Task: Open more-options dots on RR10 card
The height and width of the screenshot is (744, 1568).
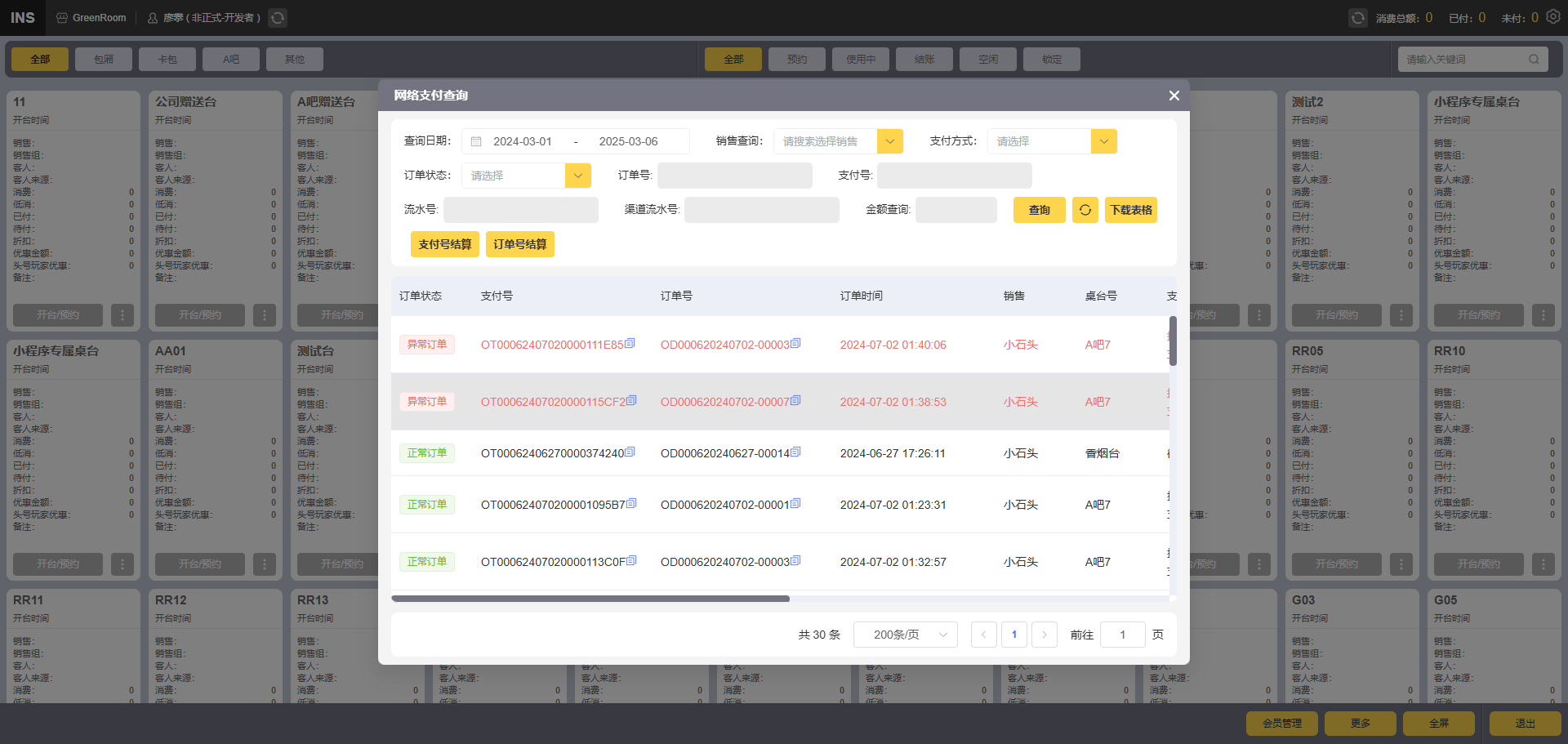Action: click(1543, 564)
